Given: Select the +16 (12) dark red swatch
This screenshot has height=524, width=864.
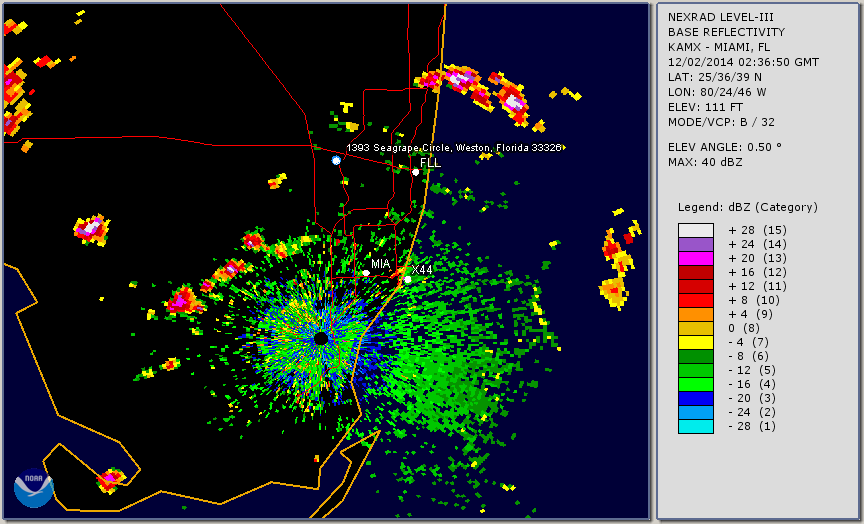Looking at the screenshot, I should point(695,272).
